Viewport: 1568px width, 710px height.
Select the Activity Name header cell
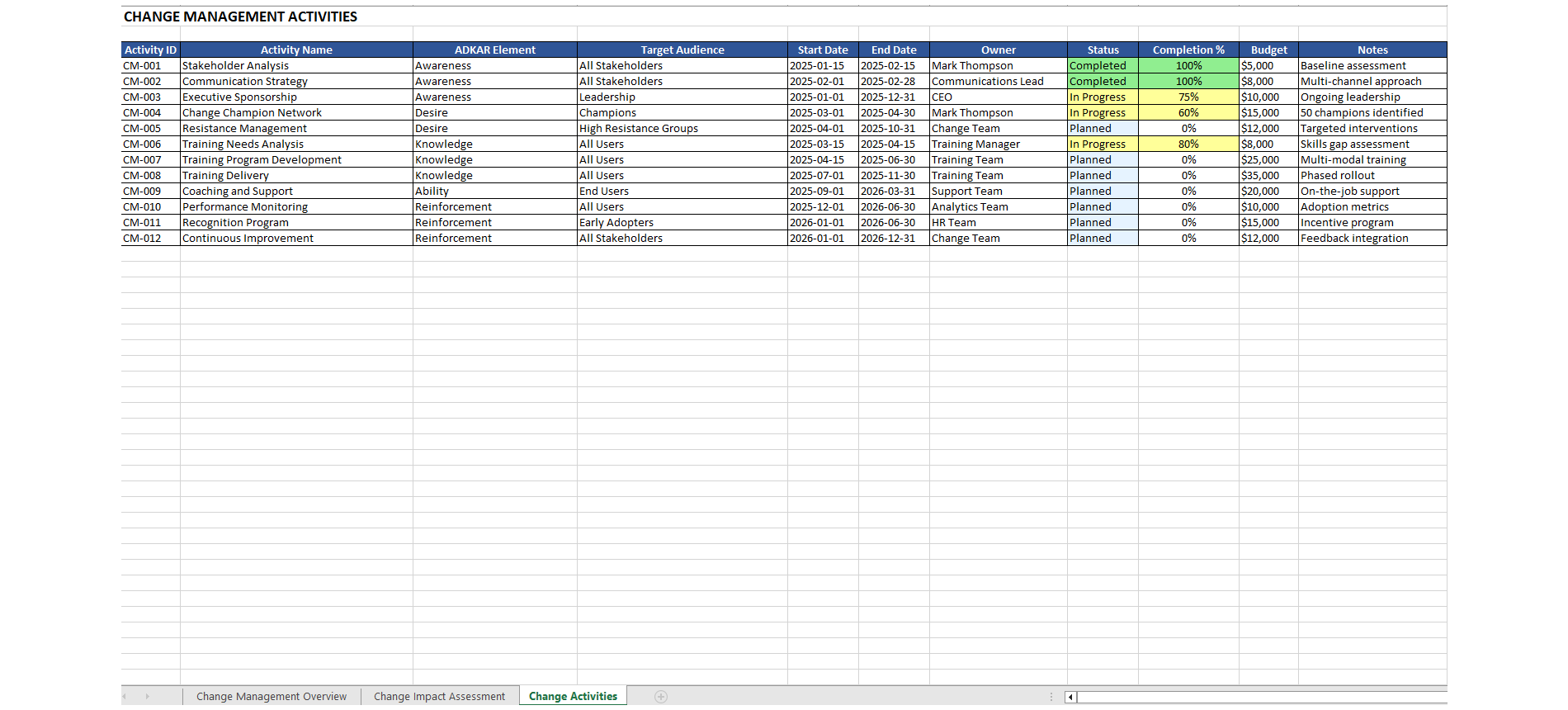coord(296,50)
